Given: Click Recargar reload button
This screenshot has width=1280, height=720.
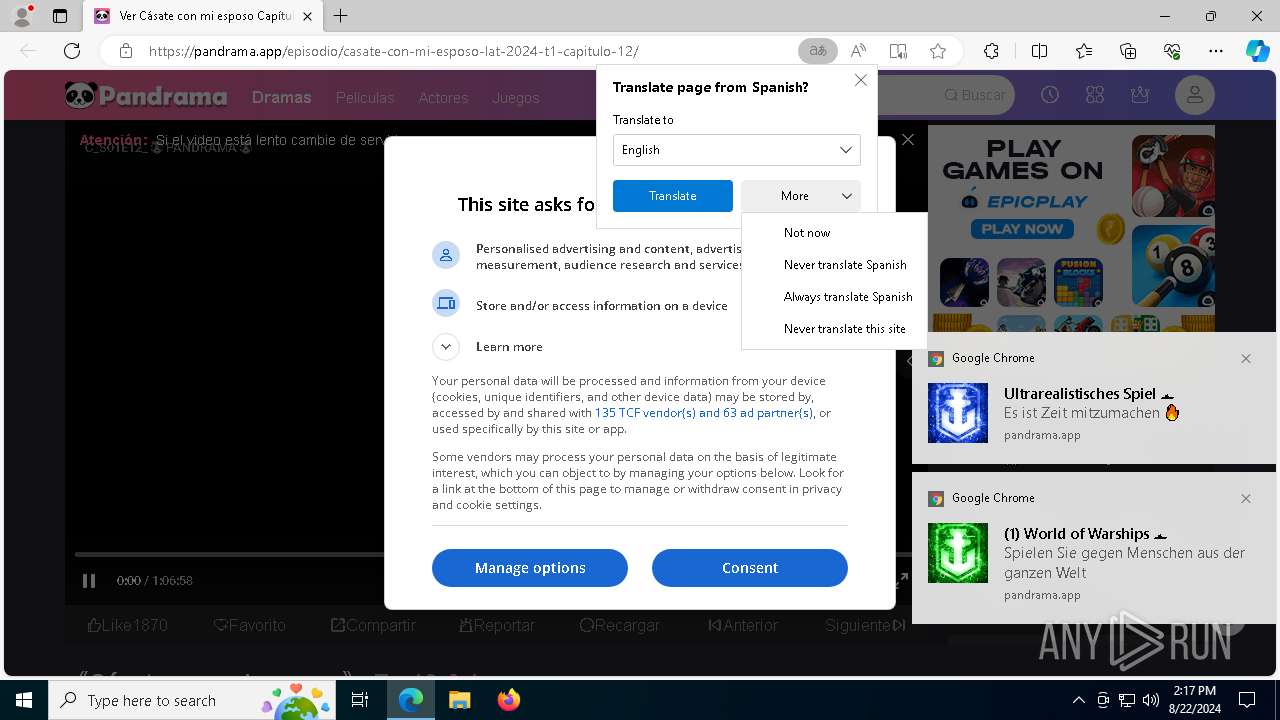Looking at the screenshot, I should pos(620,625).
